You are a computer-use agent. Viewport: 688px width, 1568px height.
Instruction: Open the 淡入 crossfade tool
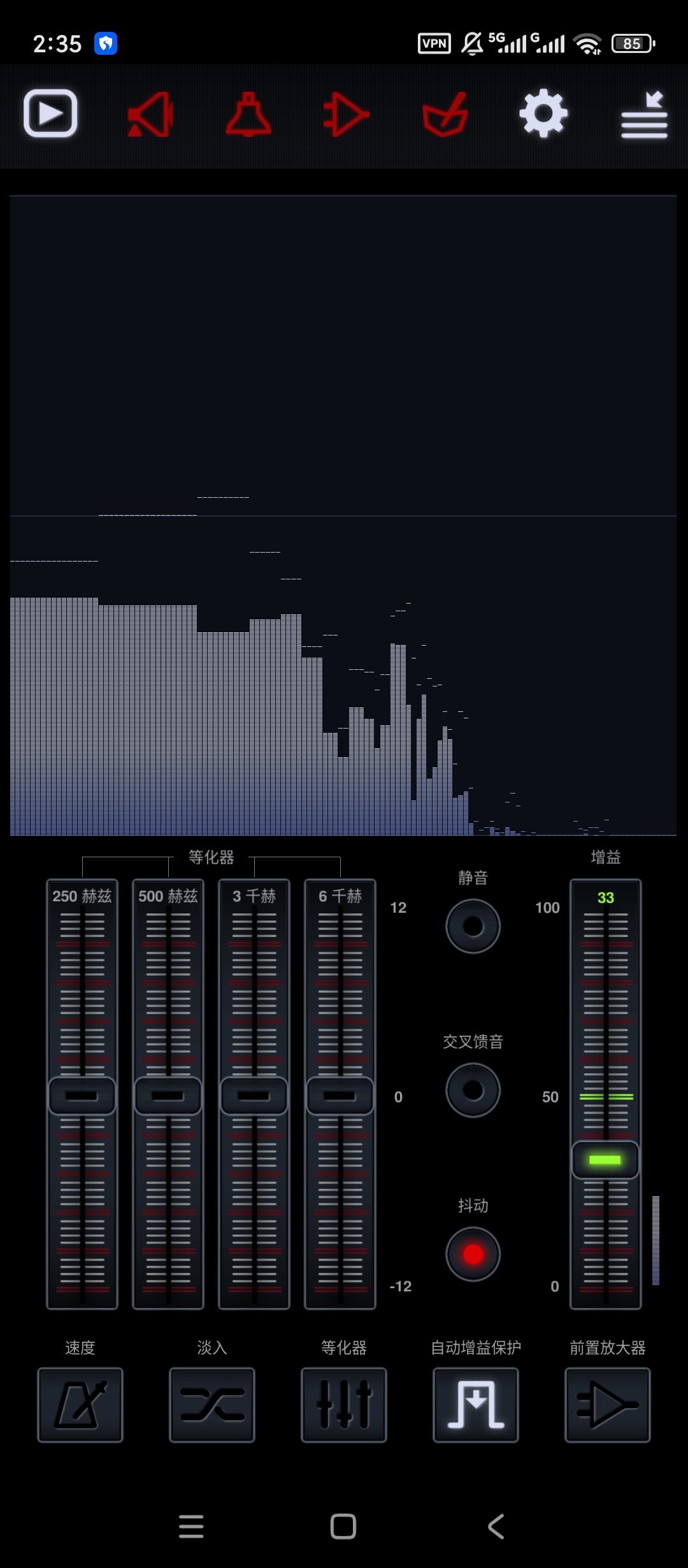(x=212, y=1405)
